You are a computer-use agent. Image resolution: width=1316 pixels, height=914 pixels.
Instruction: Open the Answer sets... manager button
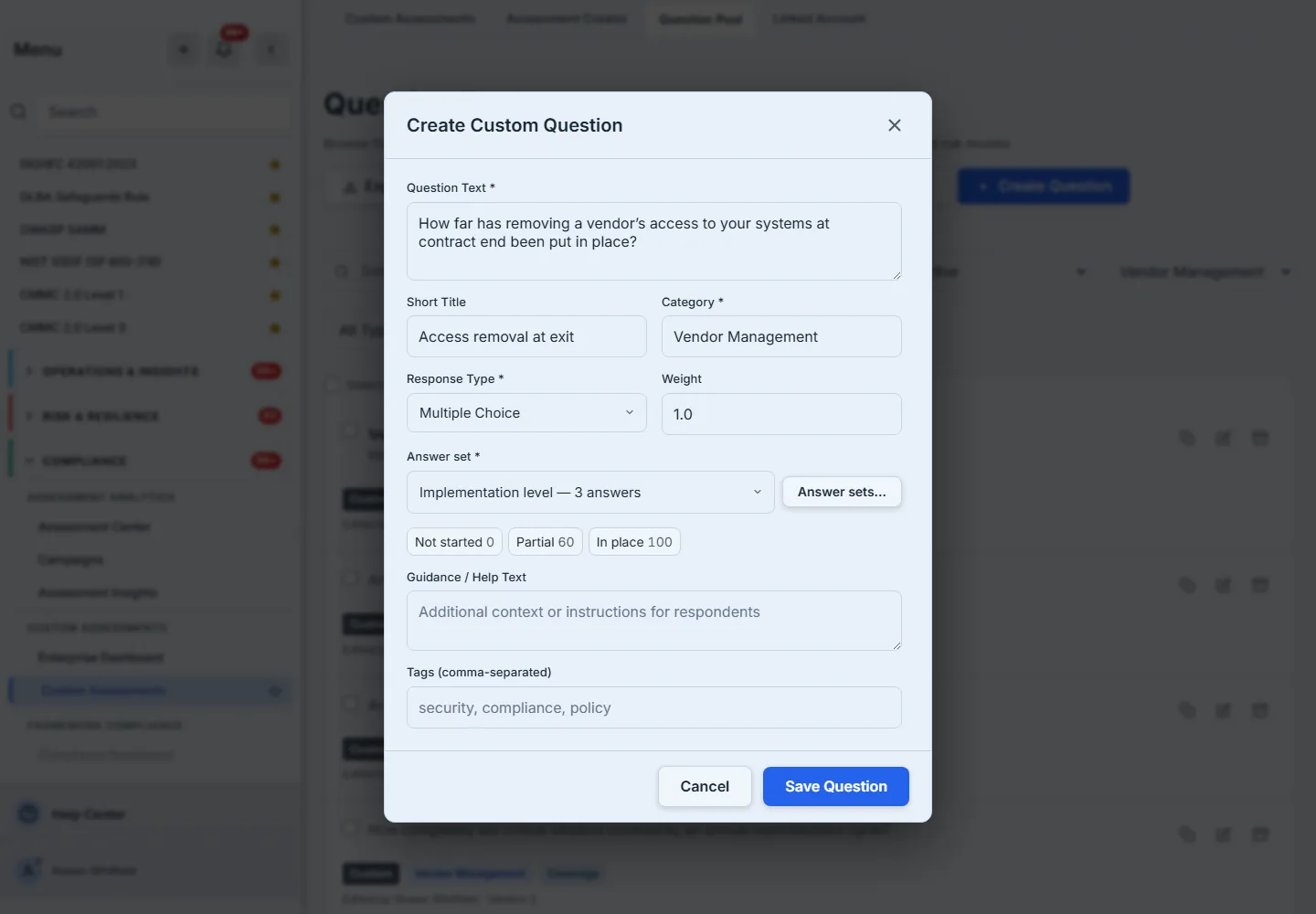pos(842,492)
